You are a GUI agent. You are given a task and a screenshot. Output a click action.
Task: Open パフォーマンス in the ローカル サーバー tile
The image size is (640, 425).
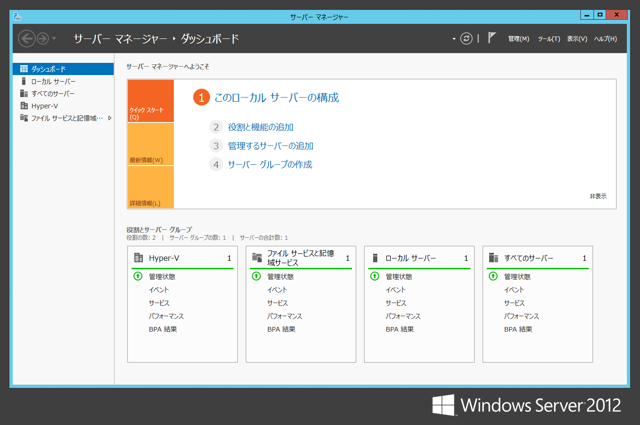point(403,316)
